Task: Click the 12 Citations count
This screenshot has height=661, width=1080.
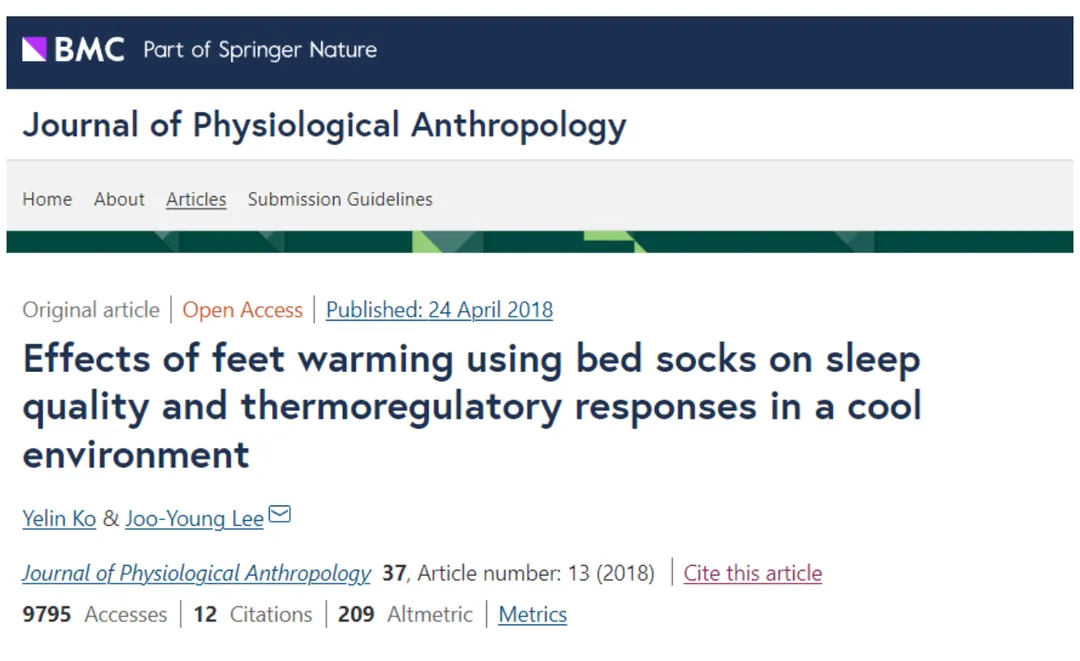Action: coord(252,614)
